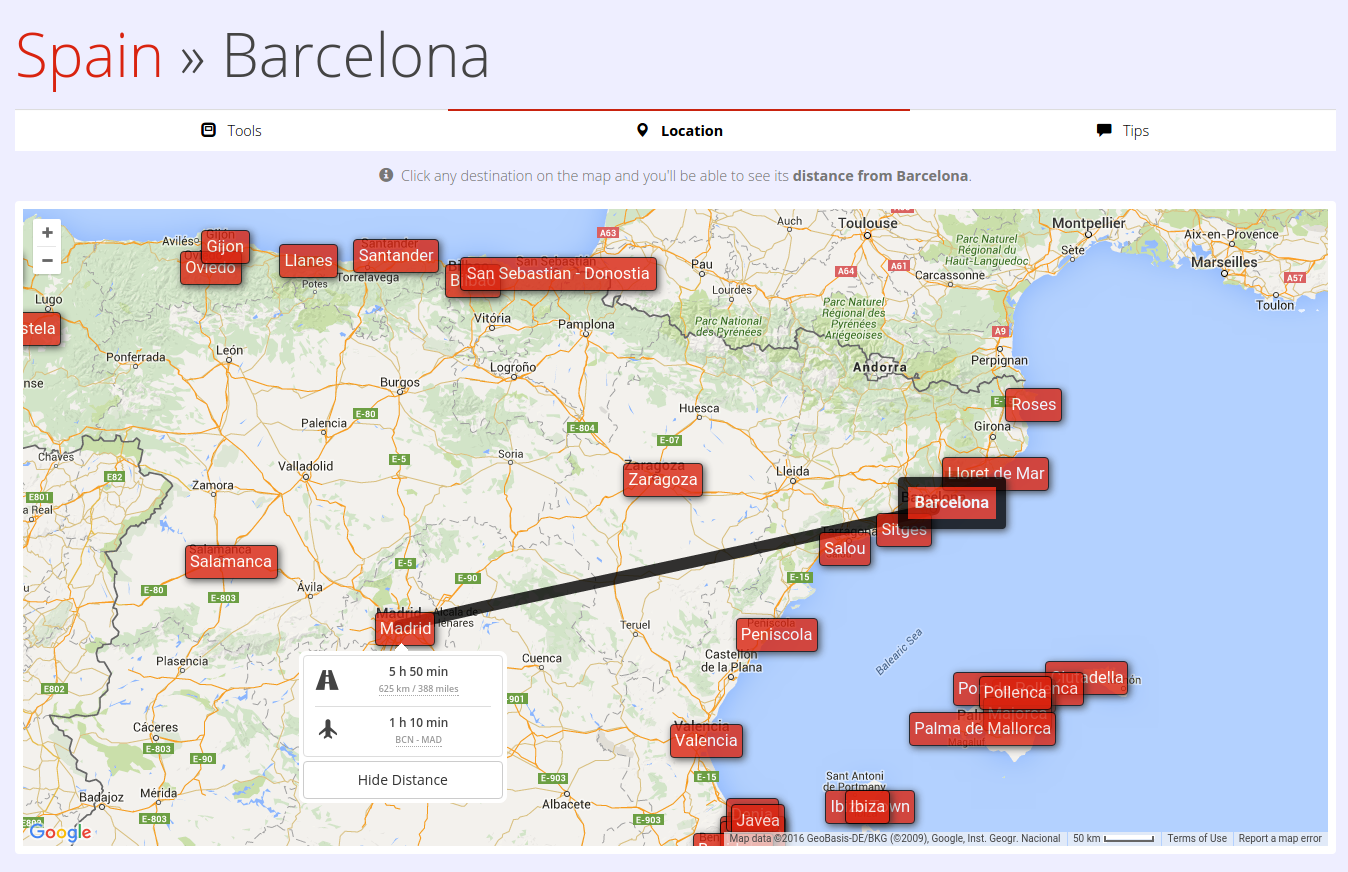Open Report a map error link

click(1280, 839)
